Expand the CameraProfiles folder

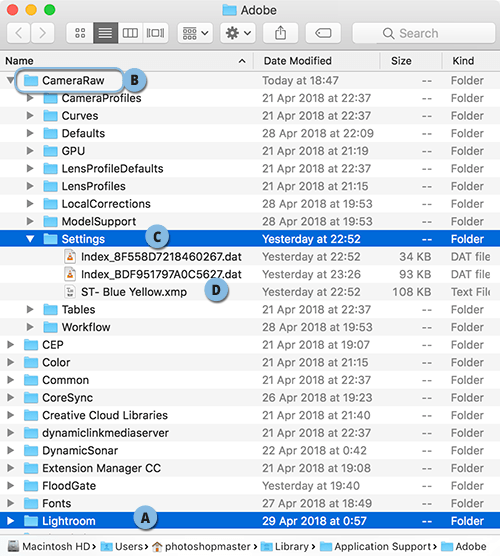coord(30,98)
